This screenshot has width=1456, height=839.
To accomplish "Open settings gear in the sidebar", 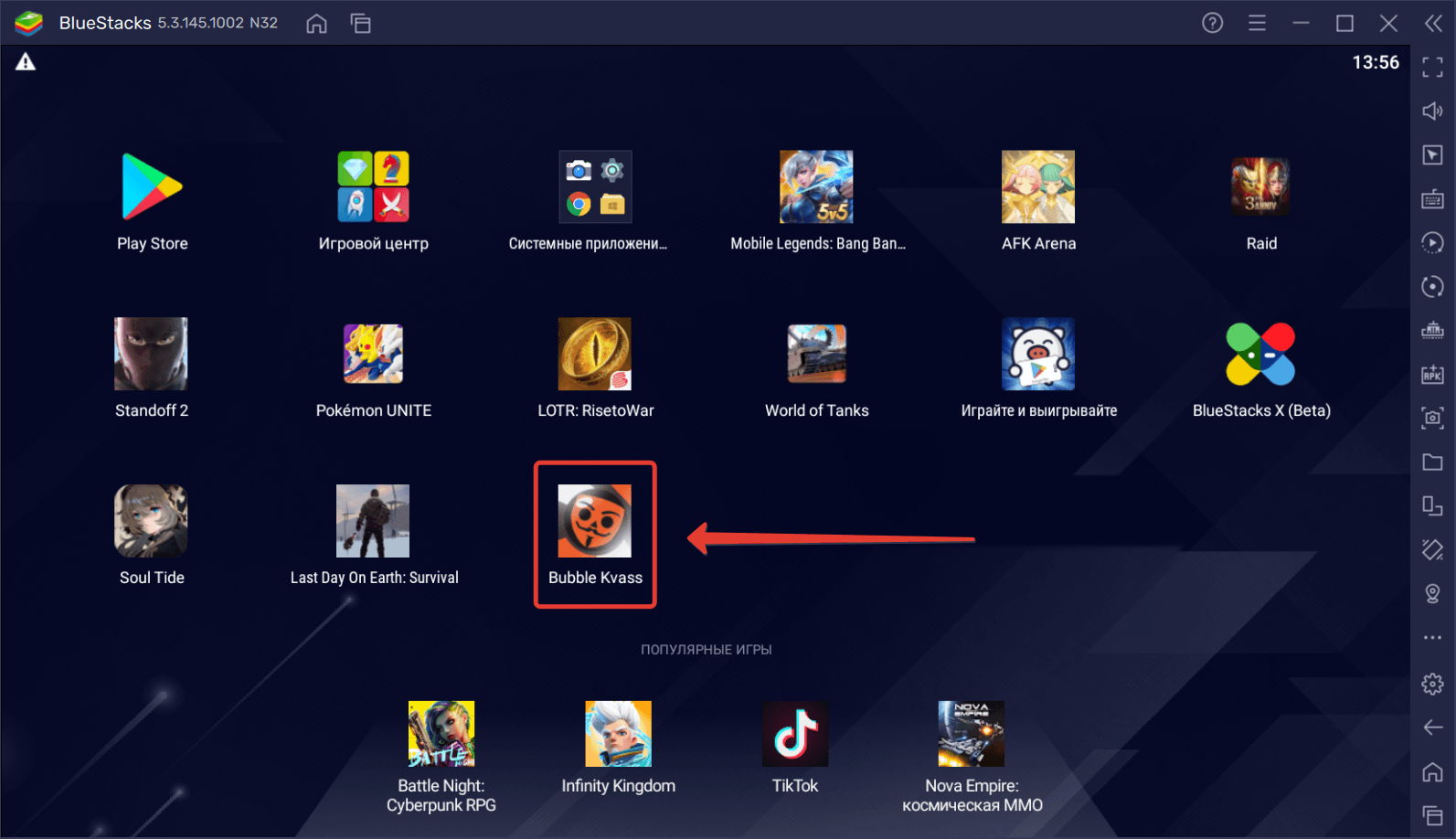I will coord(1432,684).
